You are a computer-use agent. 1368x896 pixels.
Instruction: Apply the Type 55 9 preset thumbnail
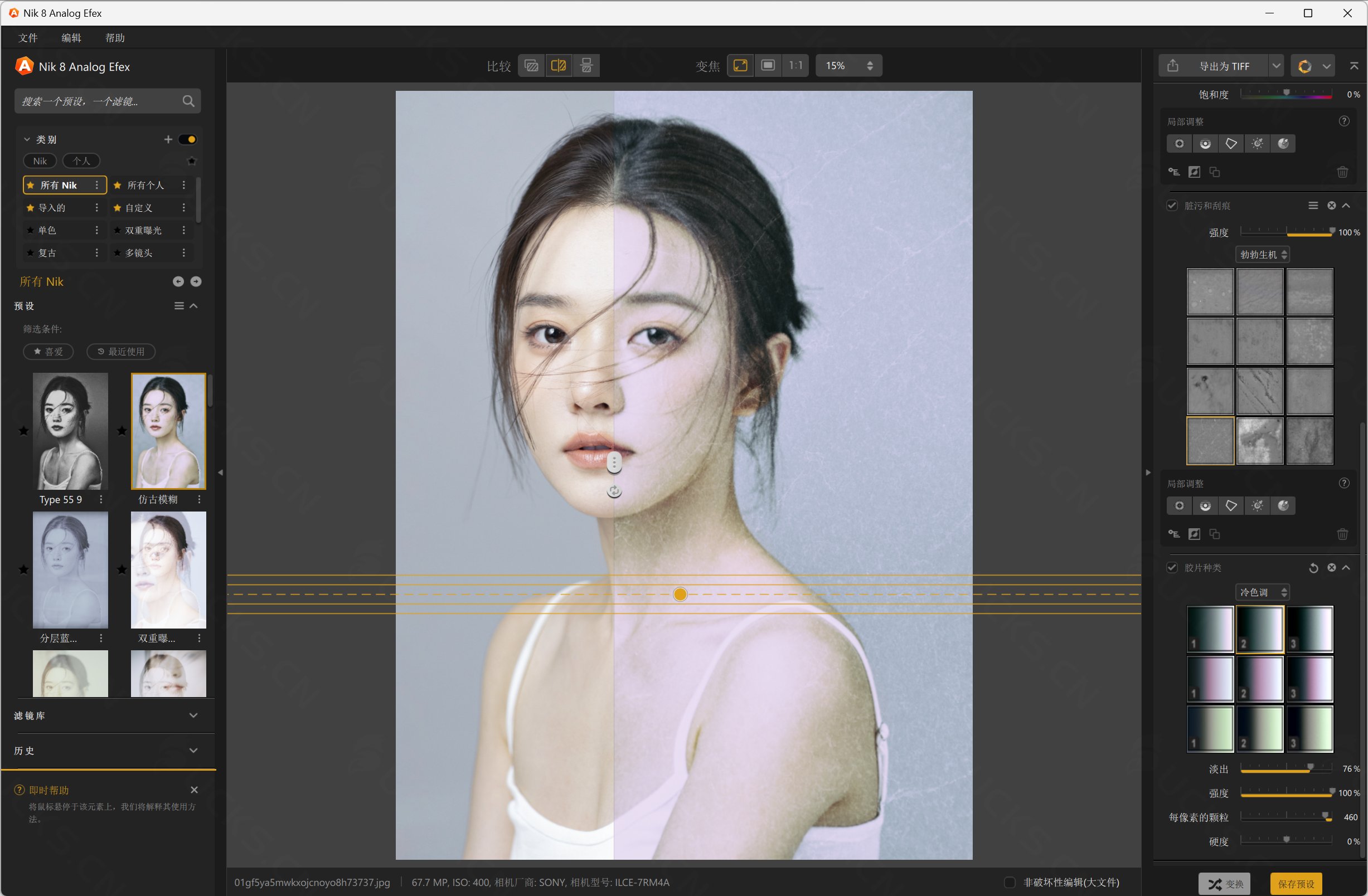coord(70,431)
